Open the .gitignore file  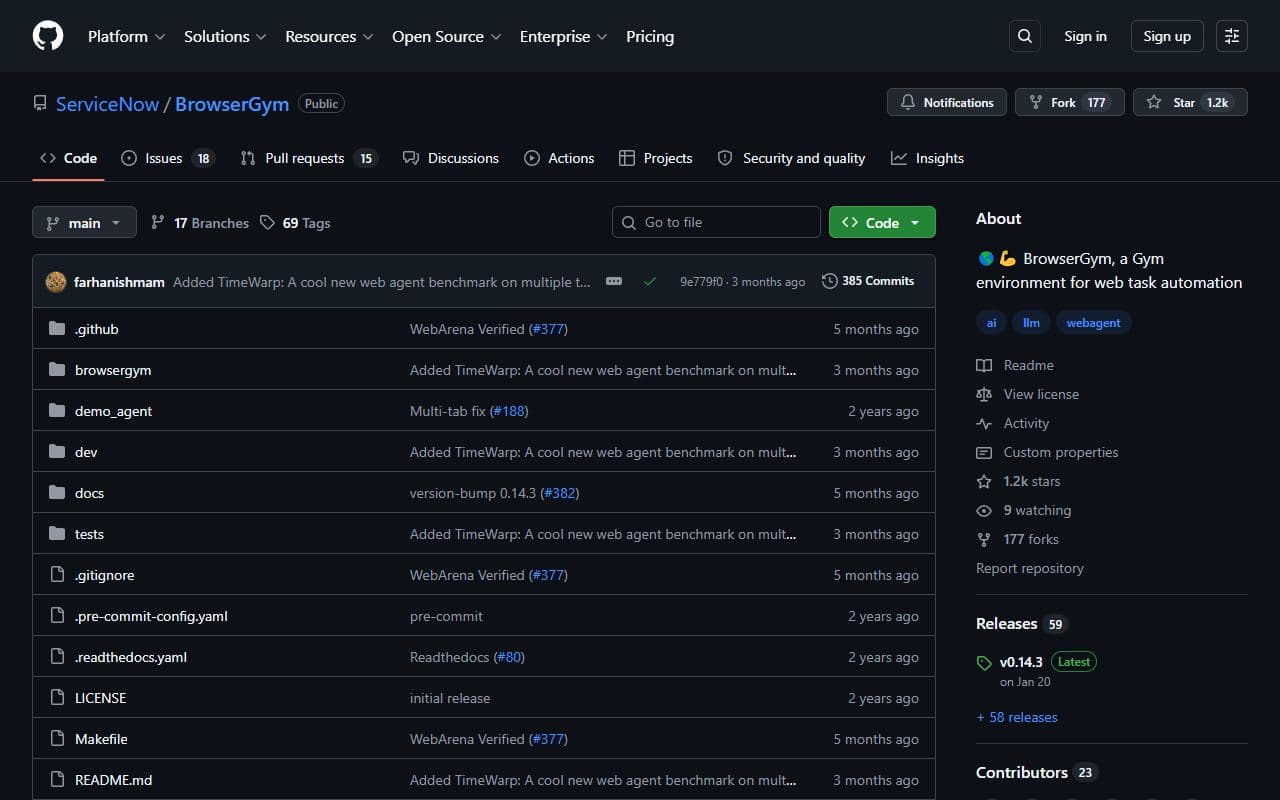pyautogui.click(x=104, y=575)
